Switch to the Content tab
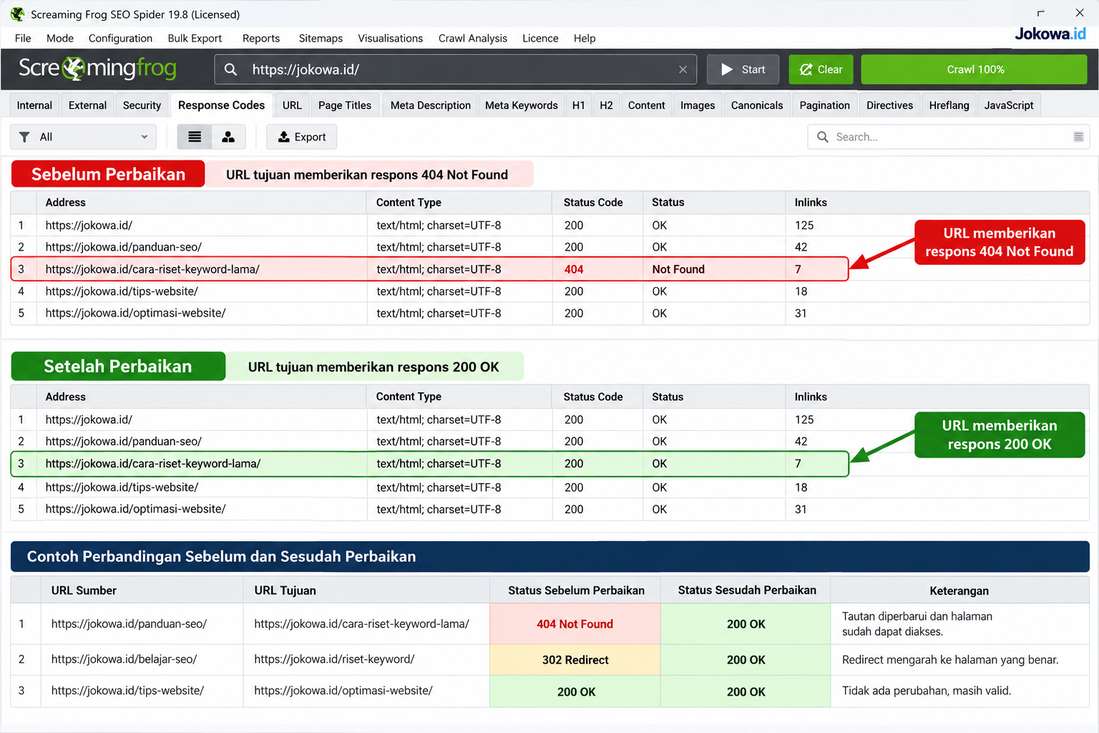This screenshot has width=1099, height=733. (x=646, y=105)
